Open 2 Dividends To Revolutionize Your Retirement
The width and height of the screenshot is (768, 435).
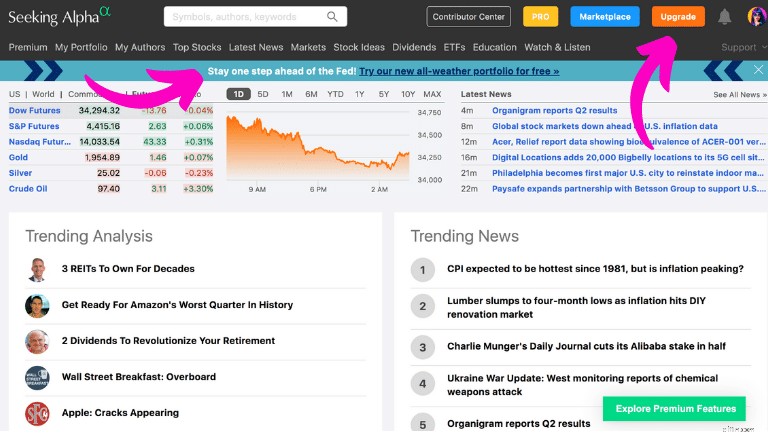click(168, 341)
